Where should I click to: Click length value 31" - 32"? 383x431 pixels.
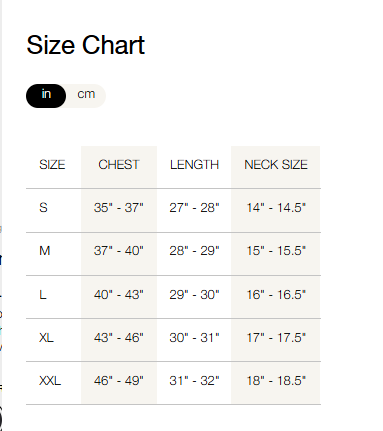click(194, 381)
